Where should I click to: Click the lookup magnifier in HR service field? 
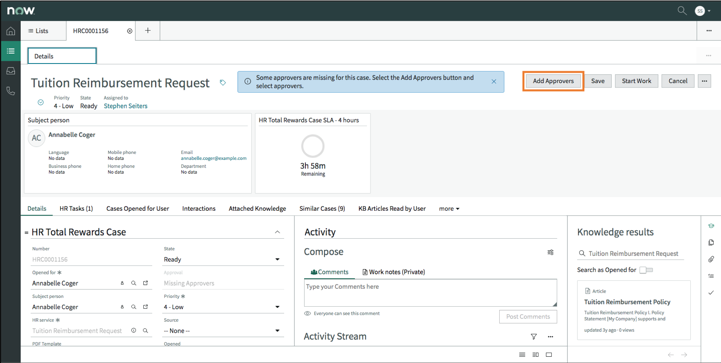145,330
